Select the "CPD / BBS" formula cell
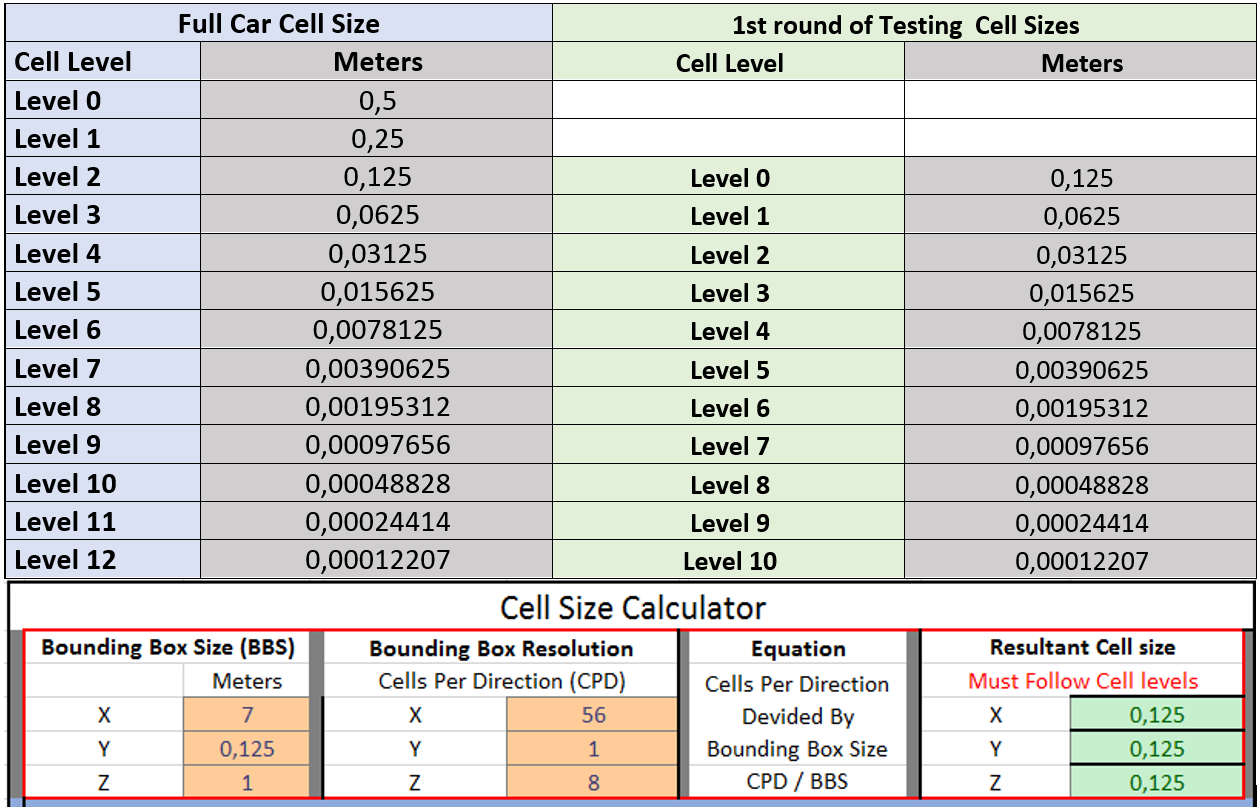The width and height of the screenshot is (1257, 807). point(797,781)
